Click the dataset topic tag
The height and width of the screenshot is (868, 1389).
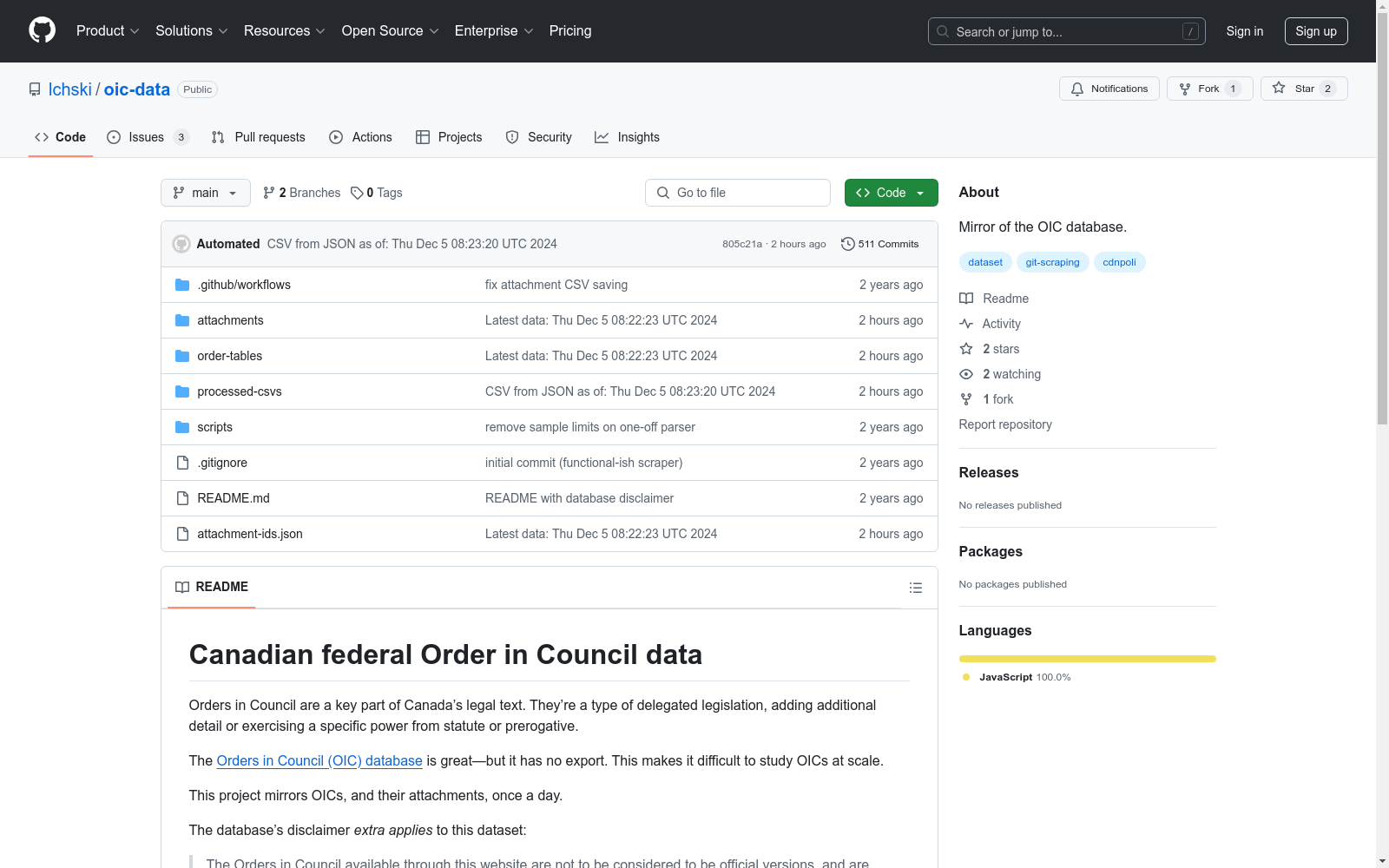click(x=985, y=262)
